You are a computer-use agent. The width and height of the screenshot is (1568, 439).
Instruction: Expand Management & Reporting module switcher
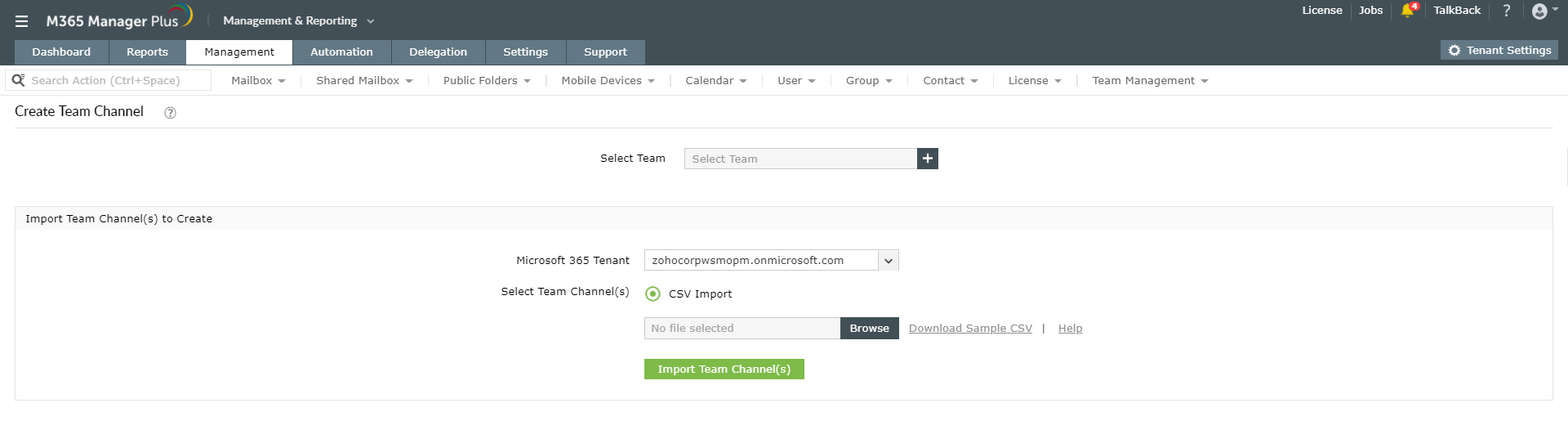[298, 21]
